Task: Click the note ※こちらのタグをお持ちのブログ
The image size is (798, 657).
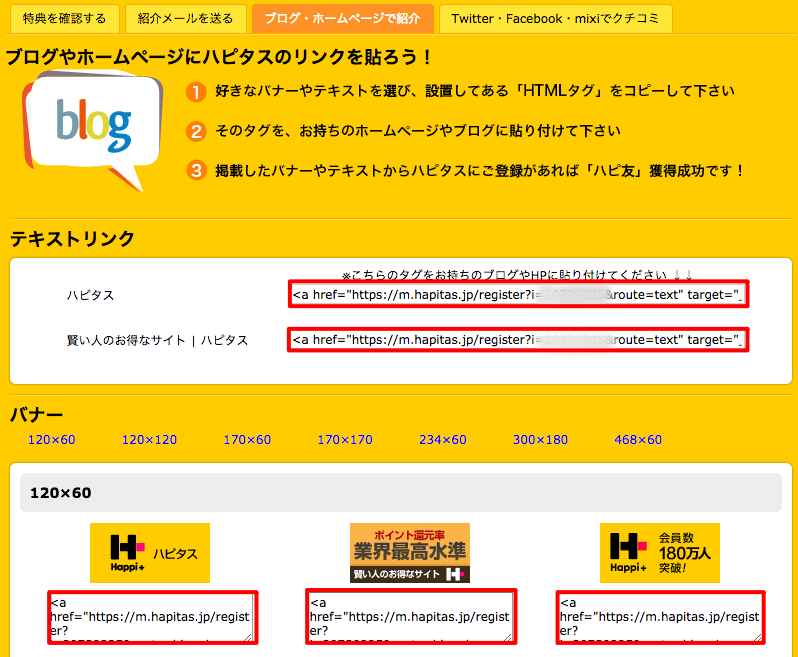Action: click(x=517, y=275)
